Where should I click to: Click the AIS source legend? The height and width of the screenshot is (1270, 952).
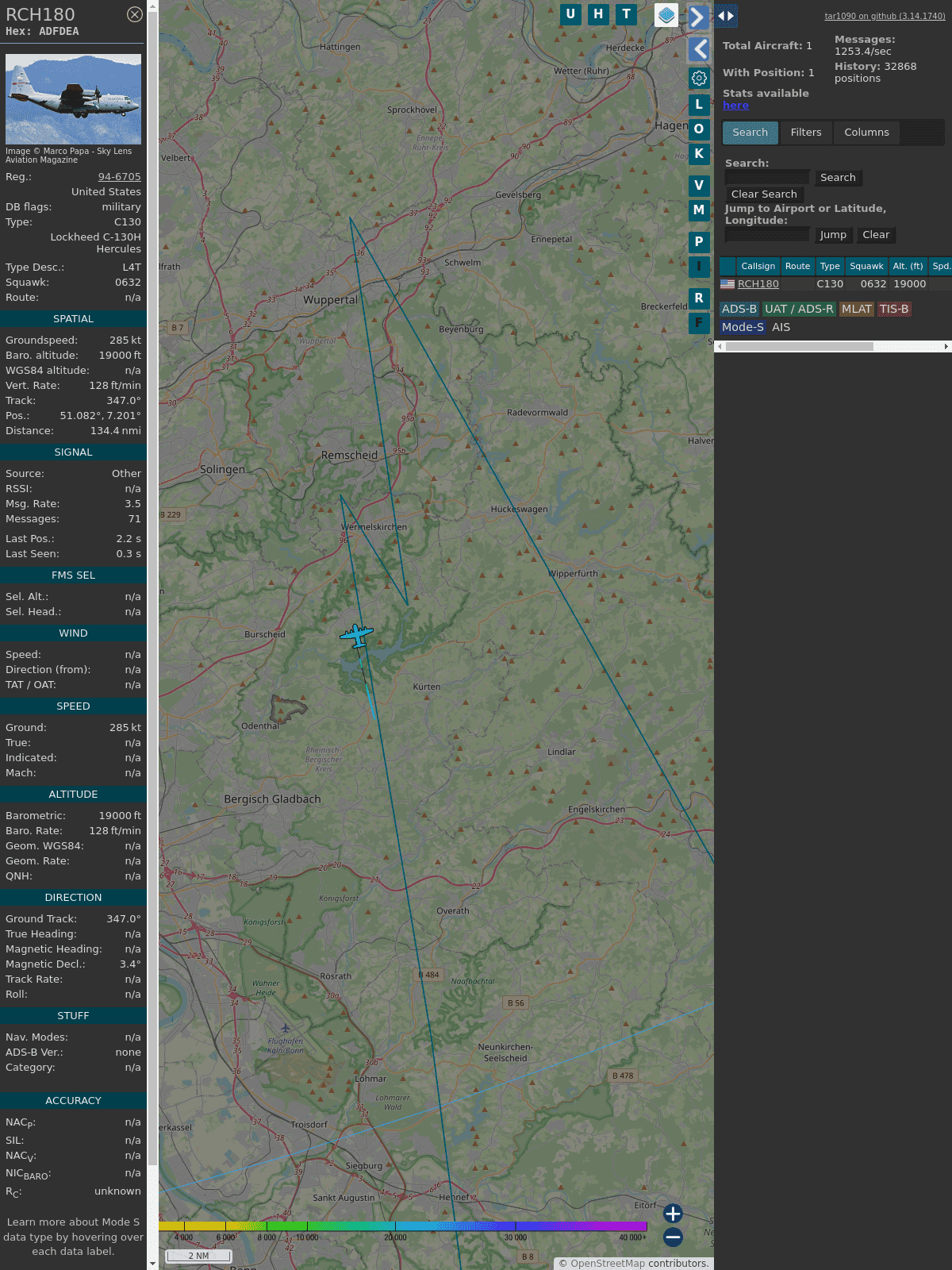[781, 327]
